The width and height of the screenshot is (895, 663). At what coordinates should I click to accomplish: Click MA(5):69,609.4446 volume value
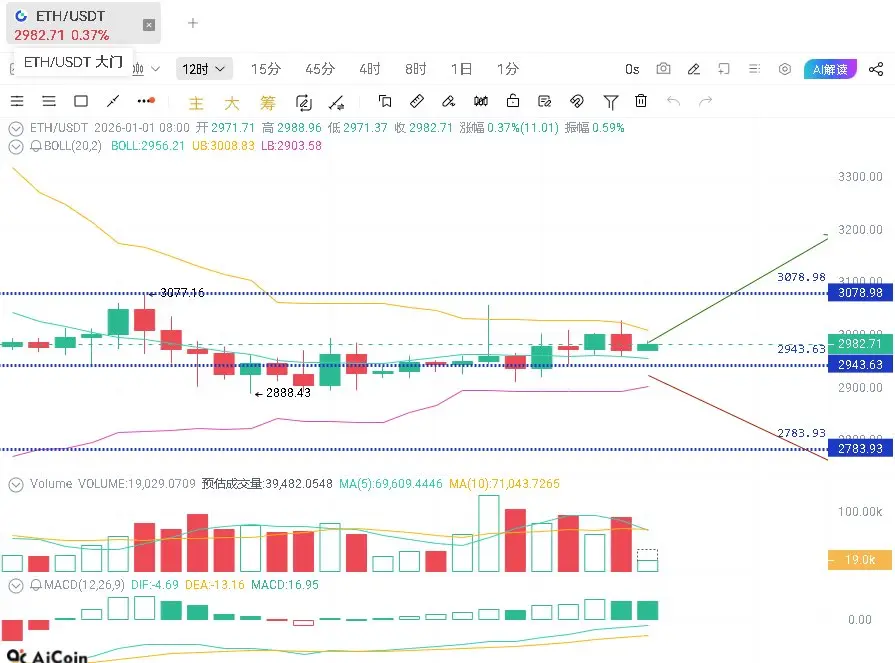(390, 484)
